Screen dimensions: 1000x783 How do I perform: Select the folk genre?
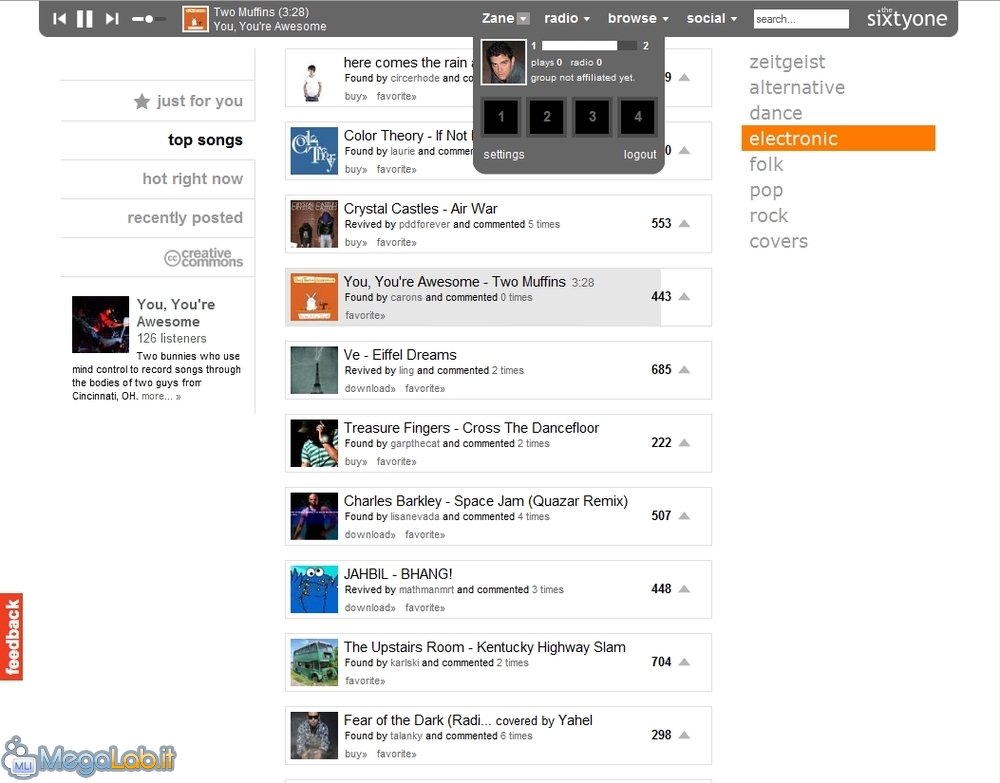click(766, 165)
